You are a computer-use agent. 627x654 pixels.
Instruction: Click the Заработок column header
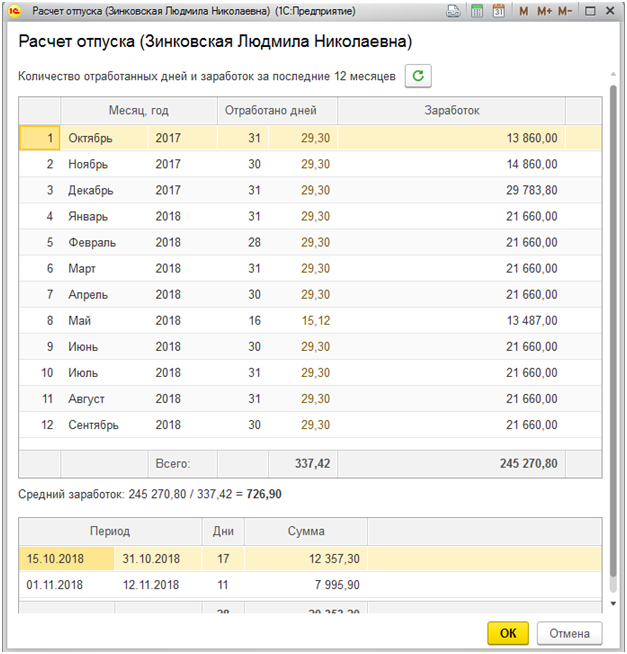[x=451, y=111]
